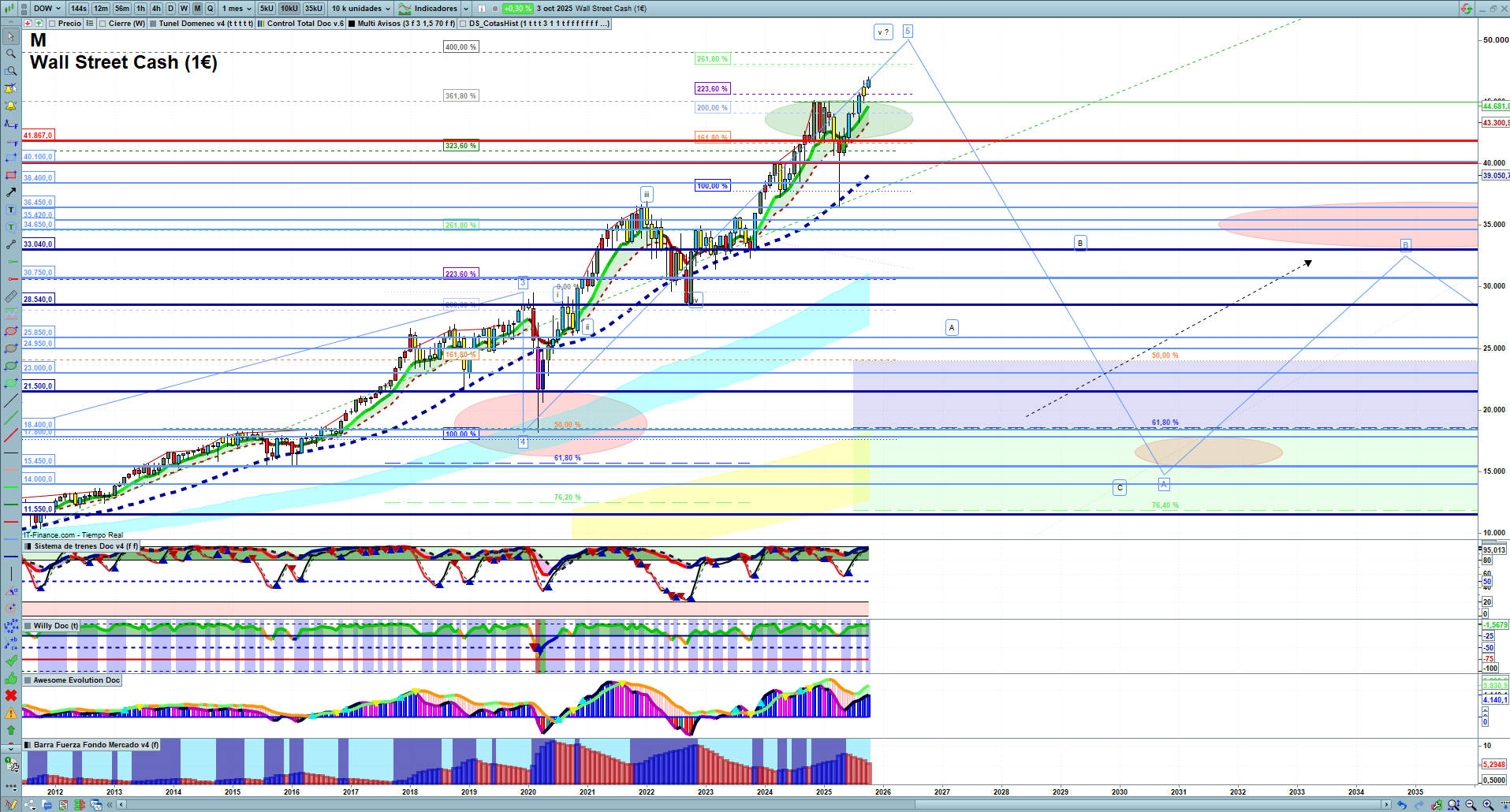The height and width of the screenshot is (812, 1510).
Task: Choose the red rectangle drawing tool
Action: tap(11, 175)
